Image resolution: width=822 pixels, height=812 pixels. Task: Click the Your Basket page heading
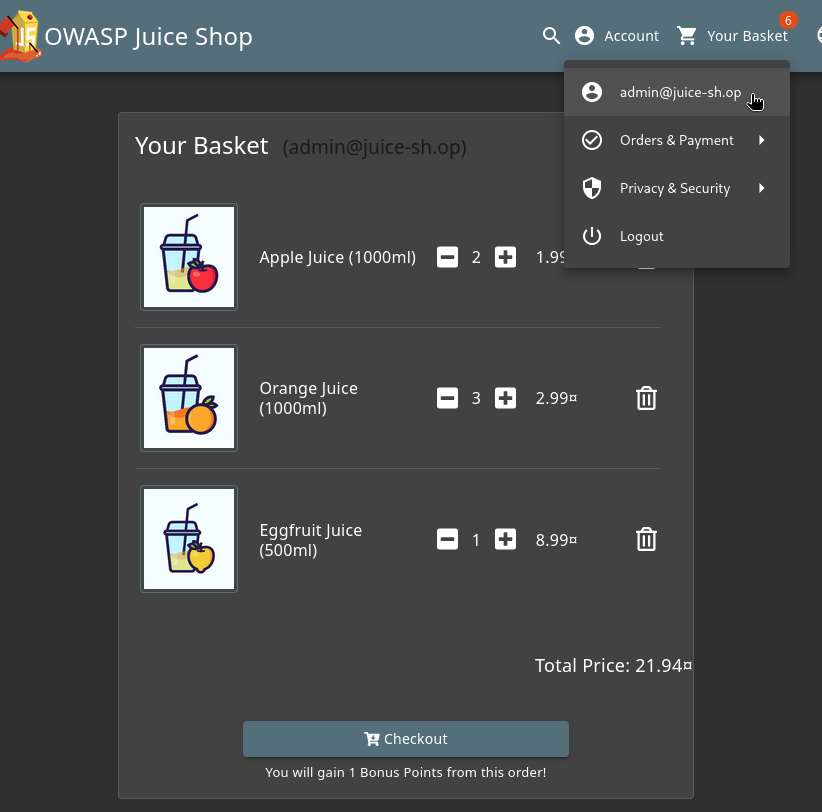click(x=202, y=146)
